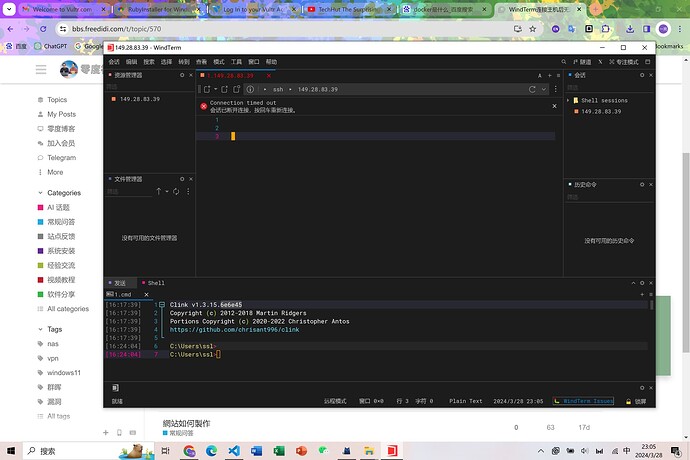This screenshot has width=690, height=460.
Task: Open settings gear of the bottom Shell panel
Action: pos(642,283)
